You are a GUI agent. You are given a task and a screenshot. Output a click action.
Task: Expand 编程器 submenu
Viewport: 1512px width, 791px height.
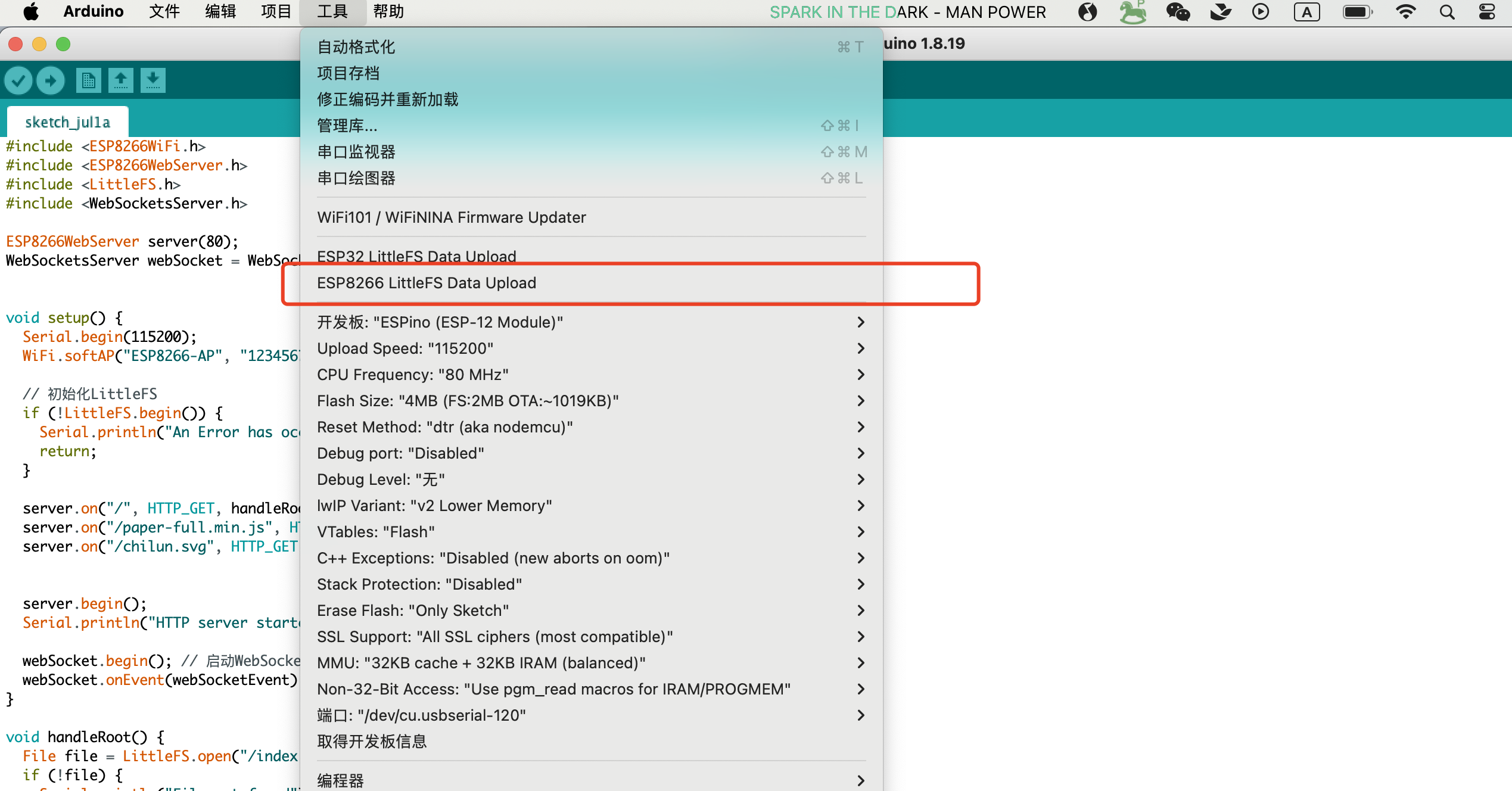pos(591,780)
